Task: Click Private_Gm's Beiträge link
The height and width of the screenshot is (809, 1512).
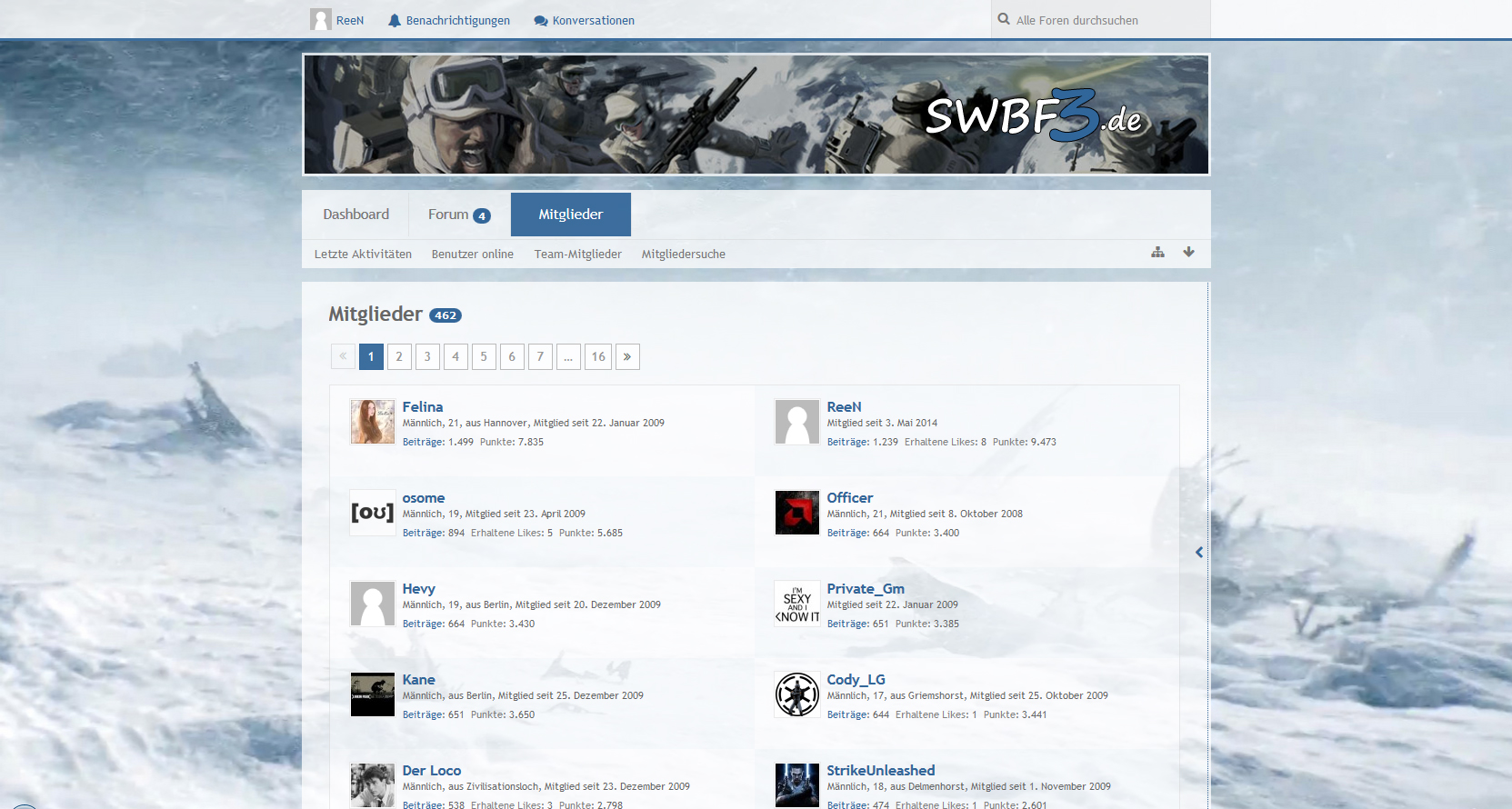Action: (x=848, y=624)
